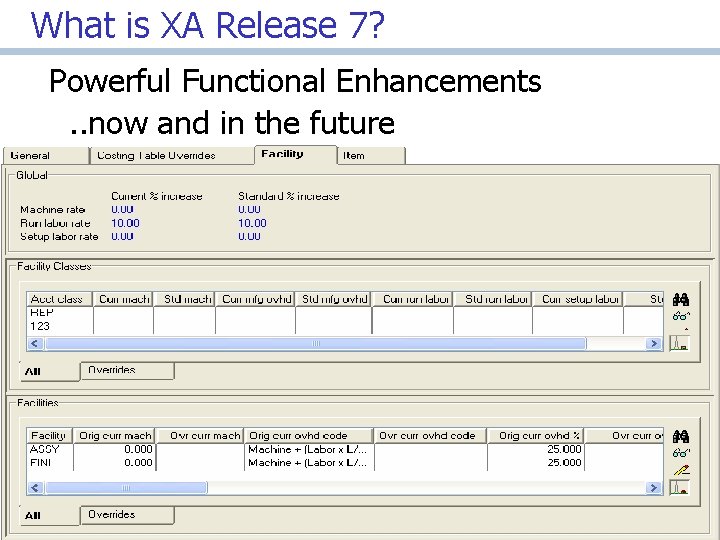This screenshot has width=720, height=540.
Task: Click the Ovr curr mach column header
Action: [x=200, y=435]
